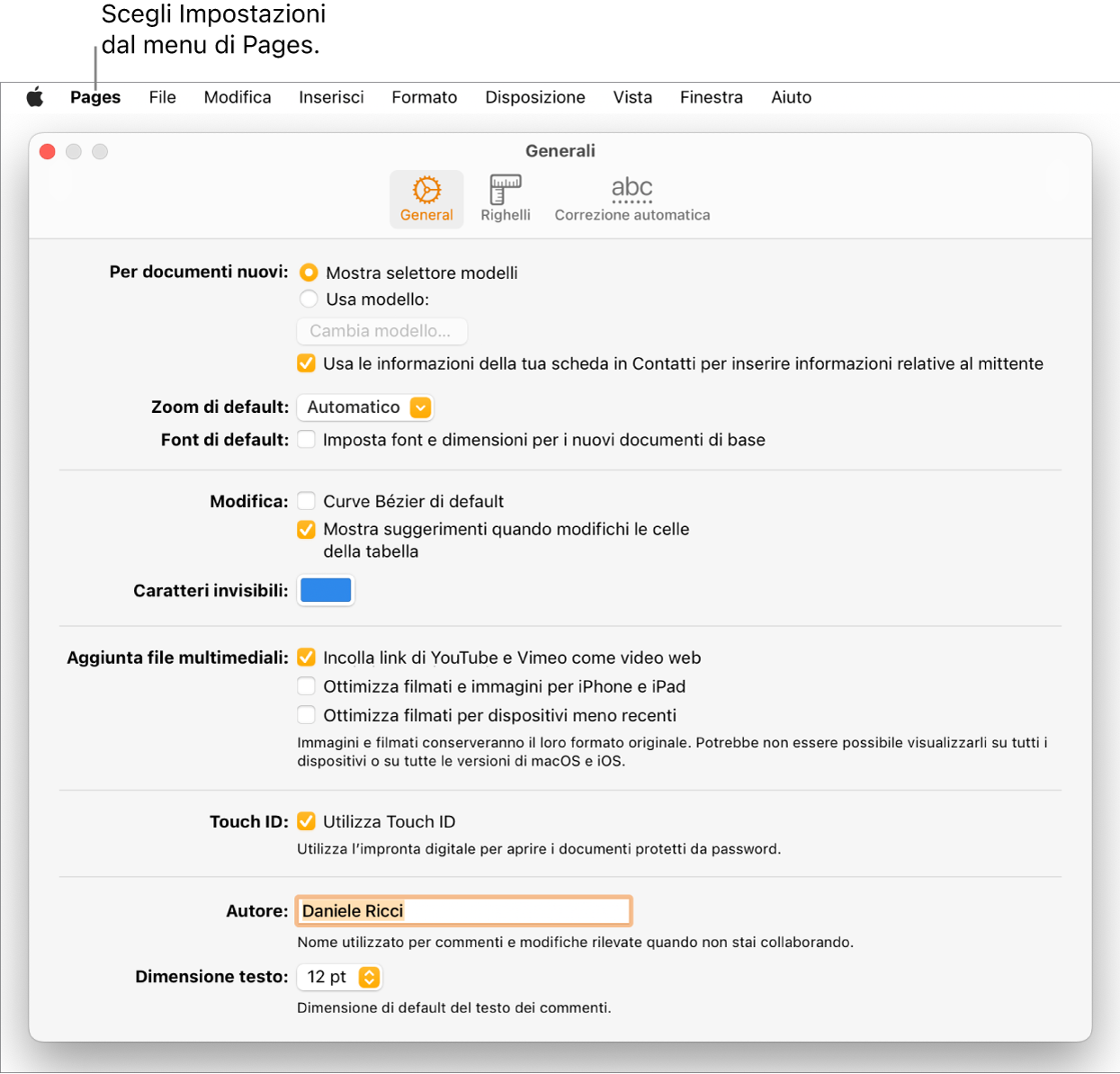Image resolution: width=1120 pixels, height=1074 pixels.
Task: Open the Caratteri invisibili blue color well
Action: [326, 590]
